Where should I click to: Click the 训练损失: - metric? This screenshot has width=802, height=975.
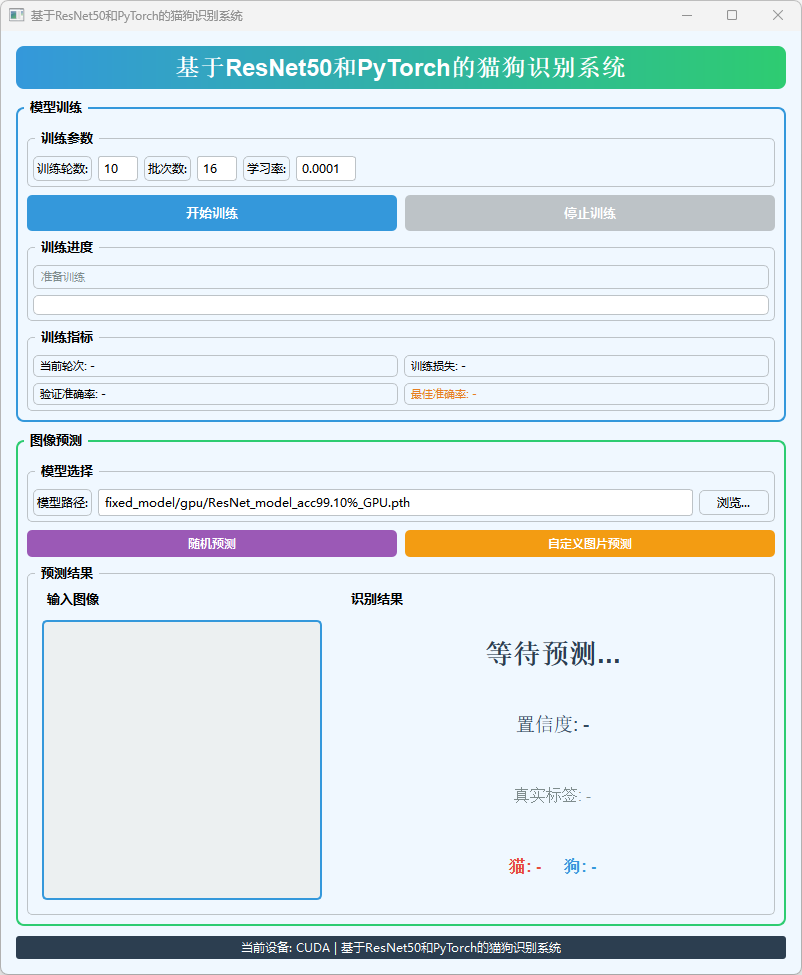586,366
